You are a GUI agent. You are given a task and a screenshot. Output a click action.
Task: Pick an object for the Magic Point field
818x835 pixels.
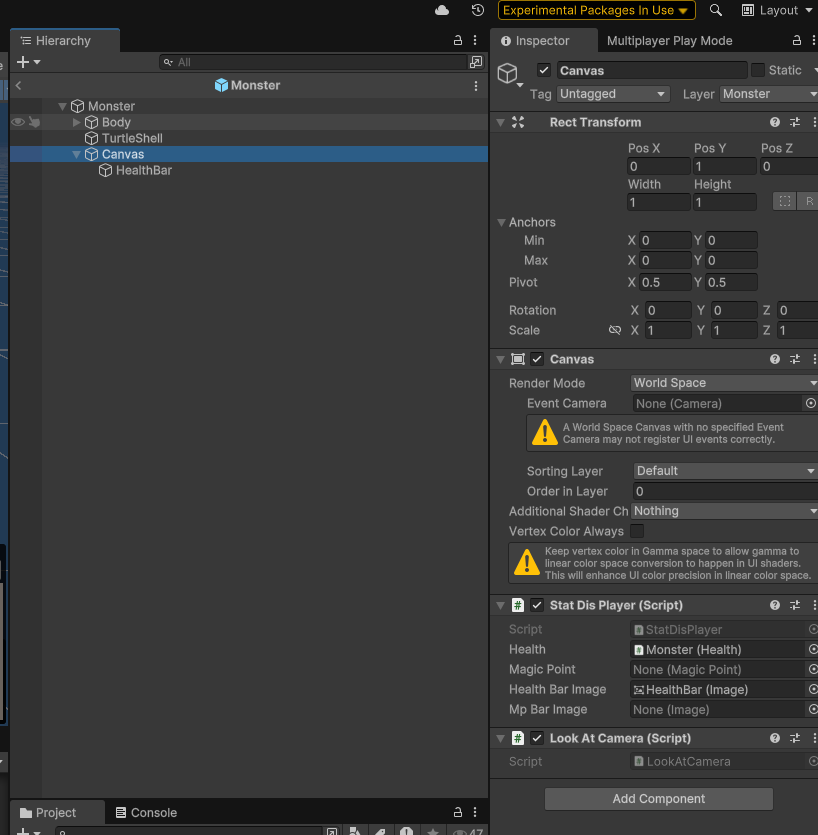pos(813,669)
